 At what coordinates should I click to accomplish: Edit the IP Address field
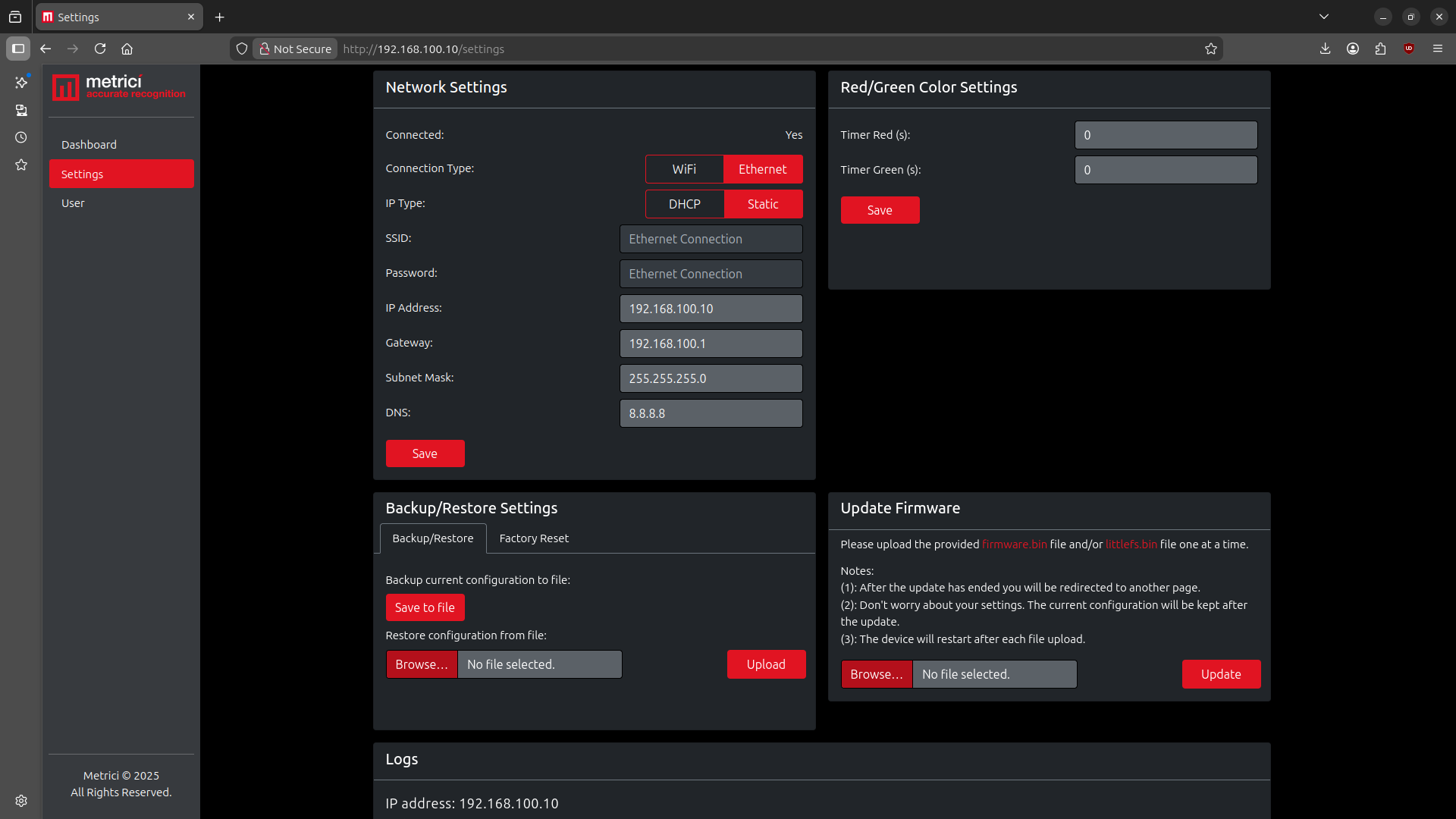click(x=711, y=309)
